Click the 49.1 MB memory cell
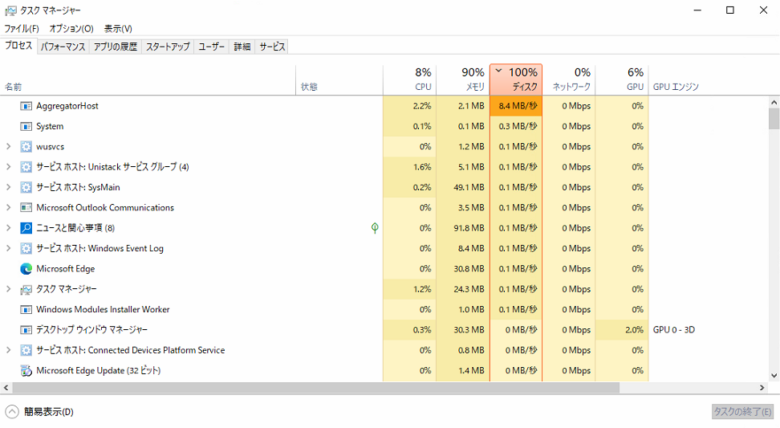This screenshot has height=428, width=780. point(463,188)
